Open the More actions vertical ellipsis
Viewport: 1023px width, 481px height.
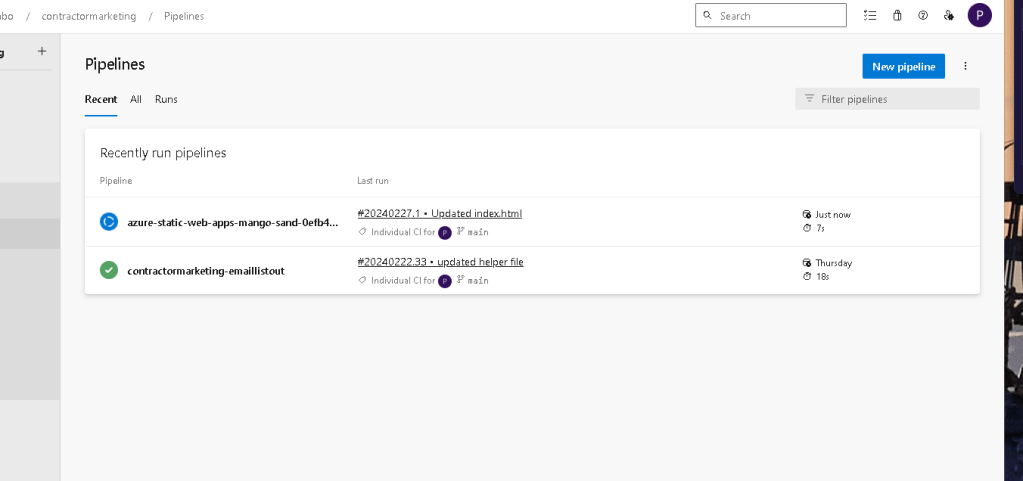coord(966,66)
